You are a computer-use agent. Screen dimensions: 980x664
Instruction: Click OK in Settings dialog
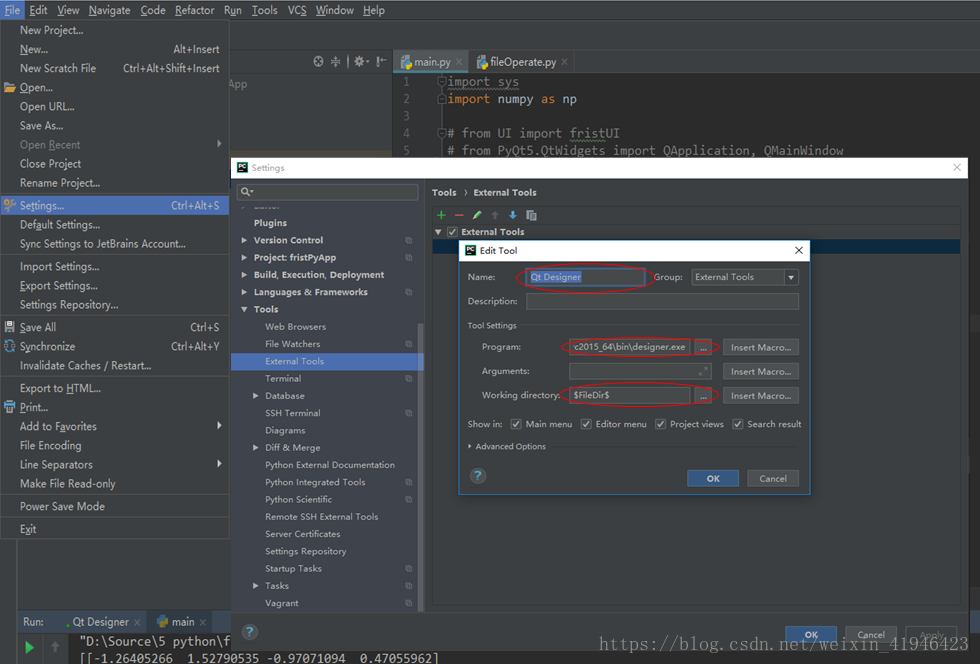[x=811, y=635]
